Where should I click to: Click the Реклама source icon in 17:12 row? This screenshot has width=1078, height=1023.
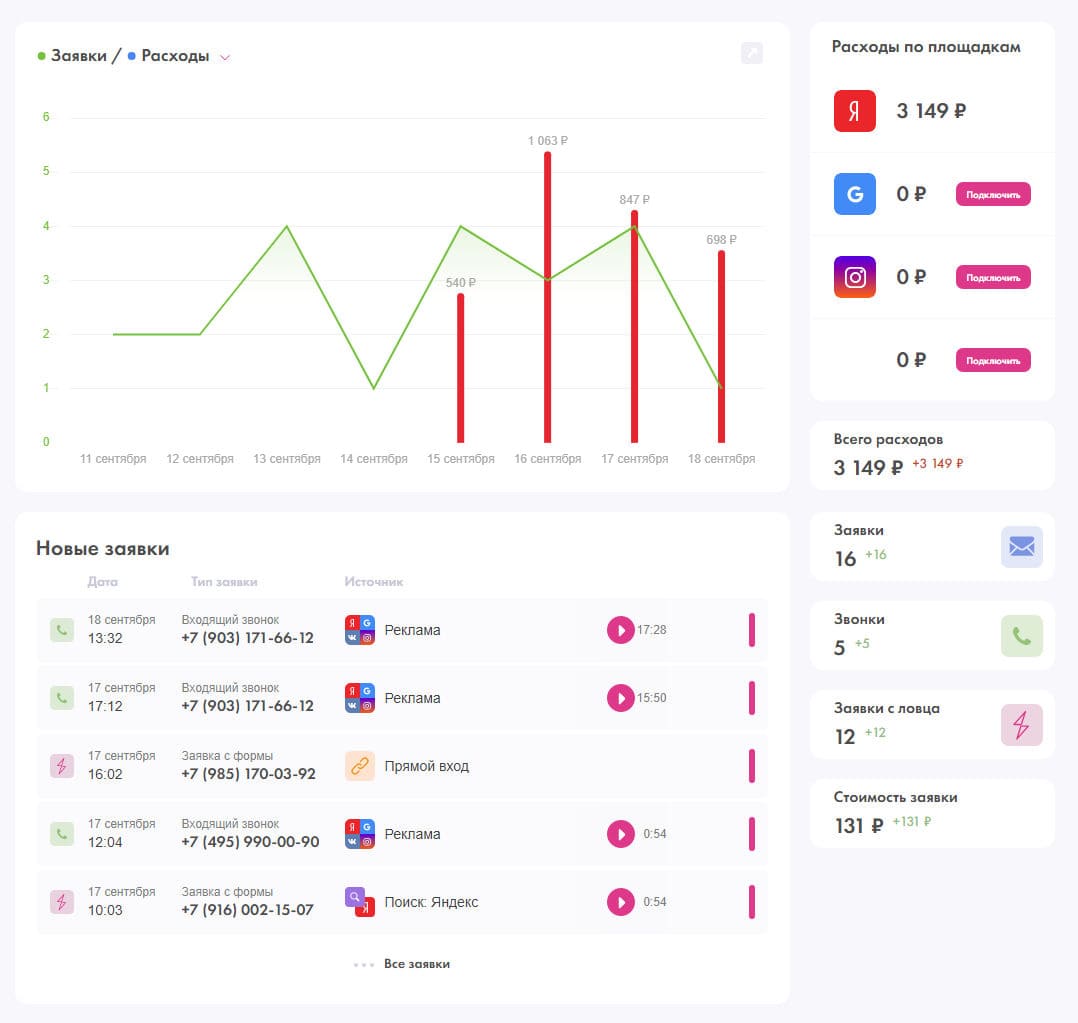coord(360,698)
